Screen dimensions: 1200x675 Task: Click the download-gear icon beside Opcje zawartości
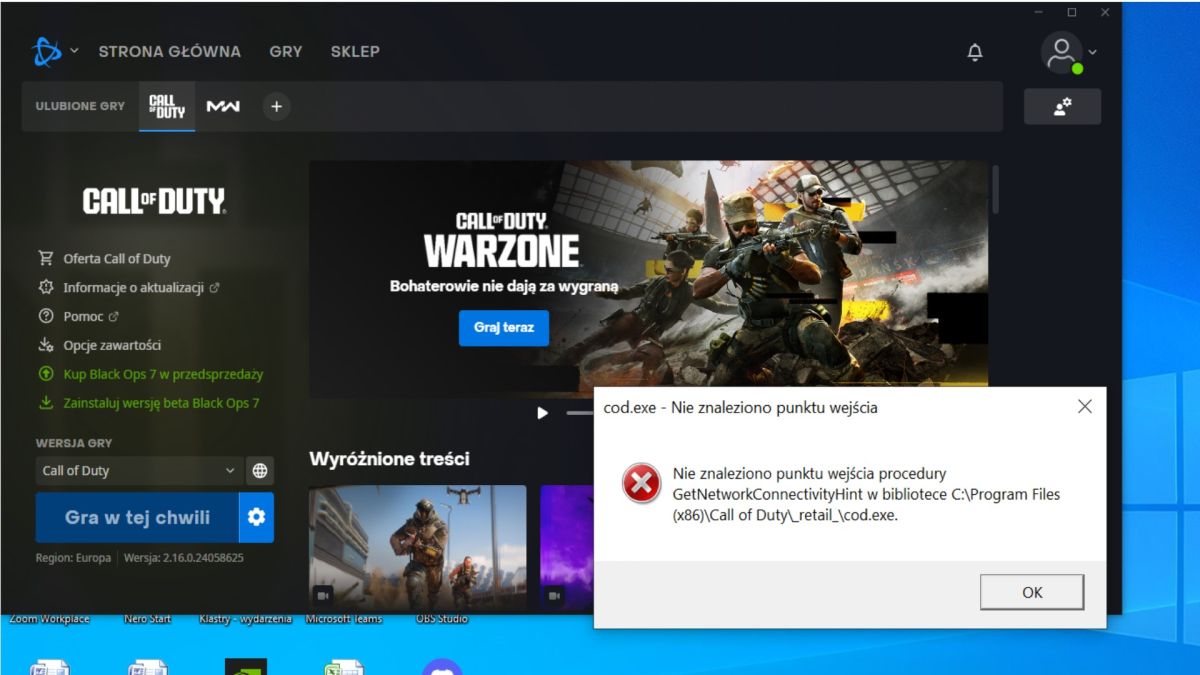pos(46,345)
